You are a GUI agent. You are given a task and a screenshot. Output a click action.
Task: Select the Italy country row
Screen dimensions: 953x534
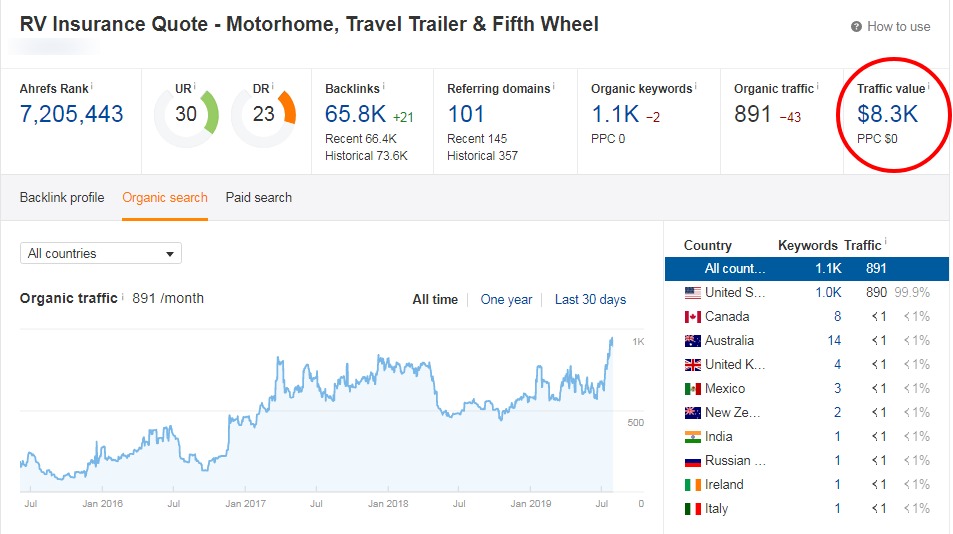807,508
